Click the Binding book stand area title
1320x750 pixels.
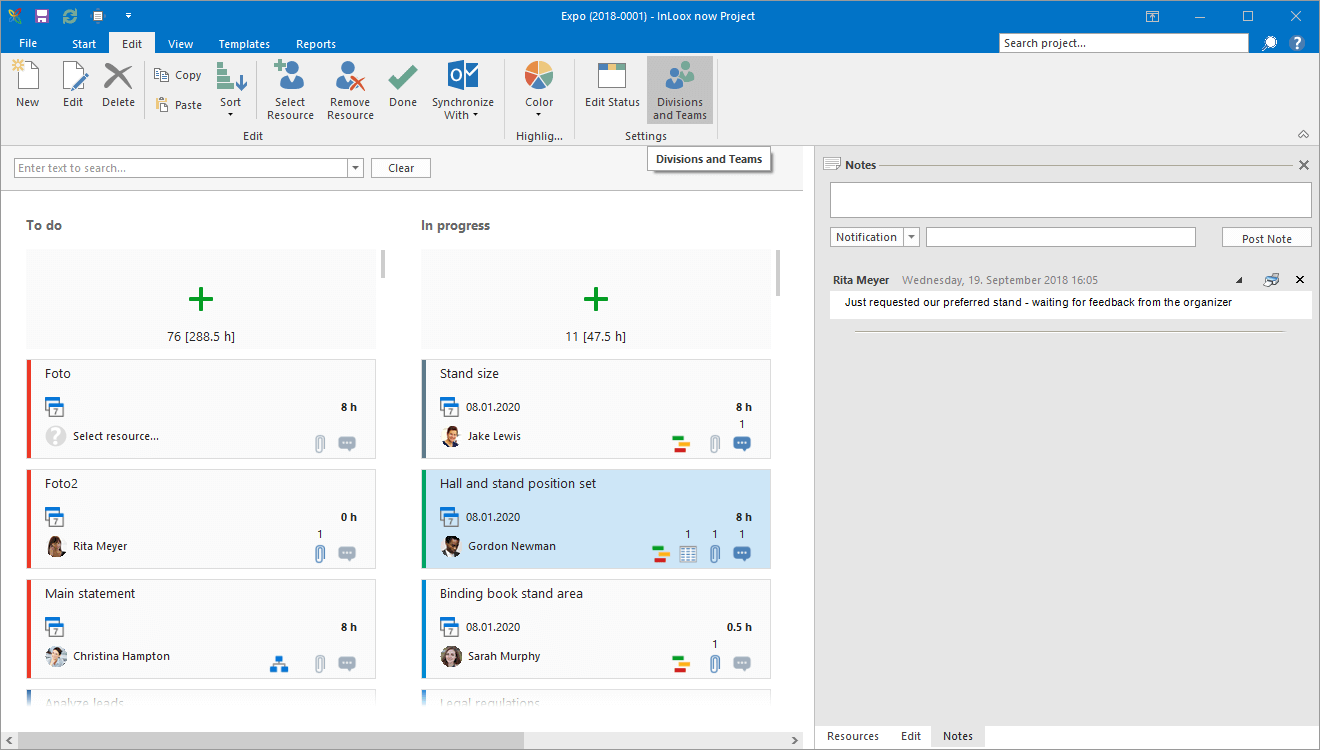[511, 593]
